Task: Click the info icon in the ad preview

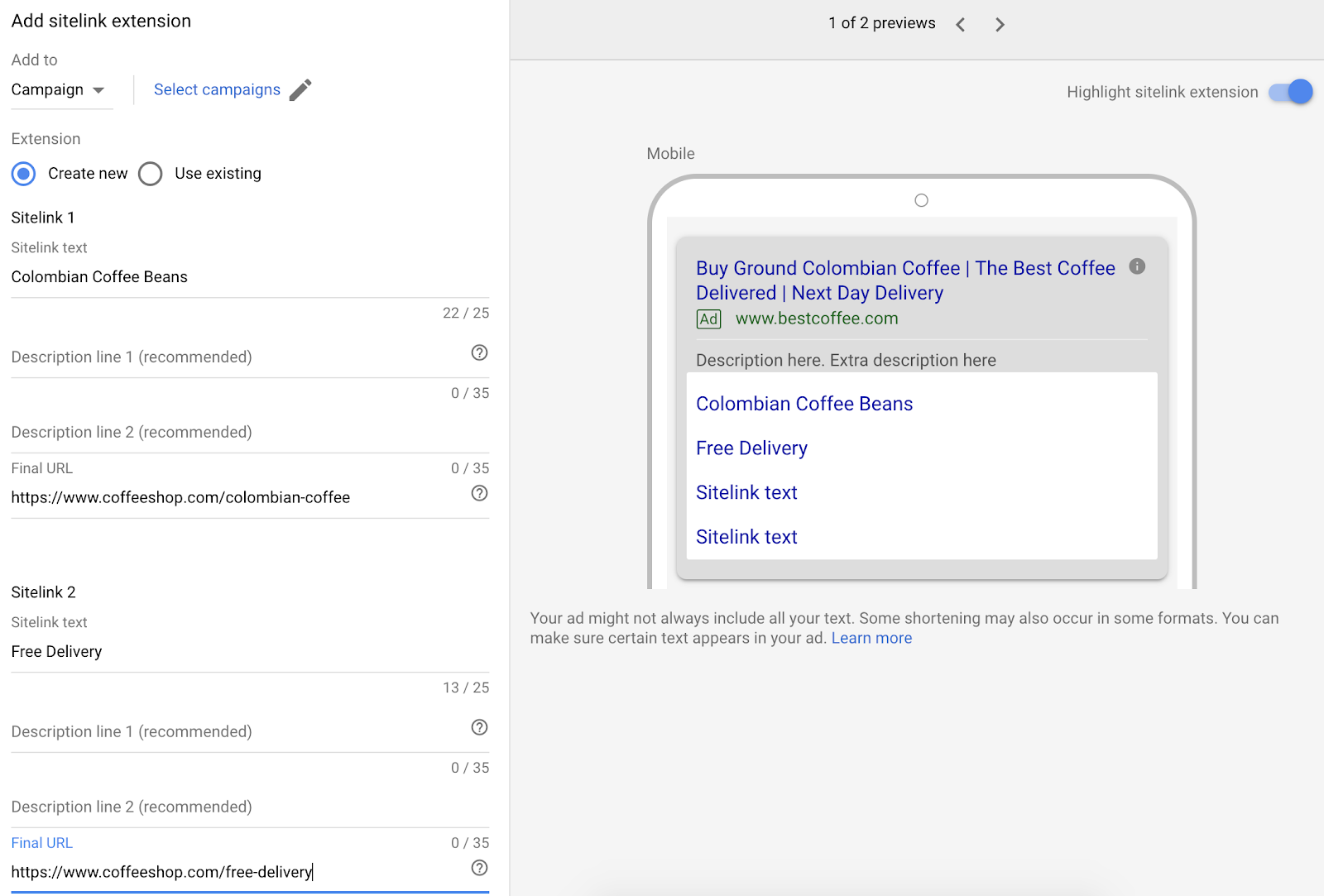Action: (x=1137, y=266)
